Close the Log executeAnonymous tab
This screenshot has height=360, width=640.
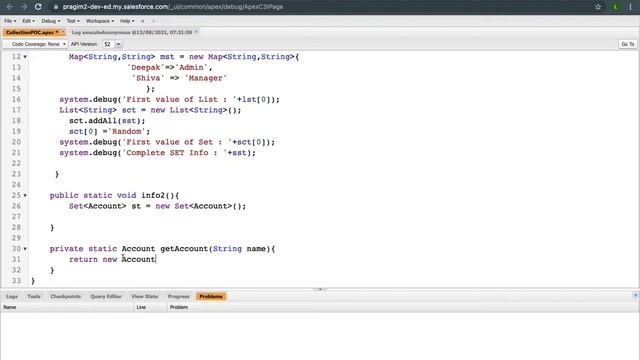point(196,32)
